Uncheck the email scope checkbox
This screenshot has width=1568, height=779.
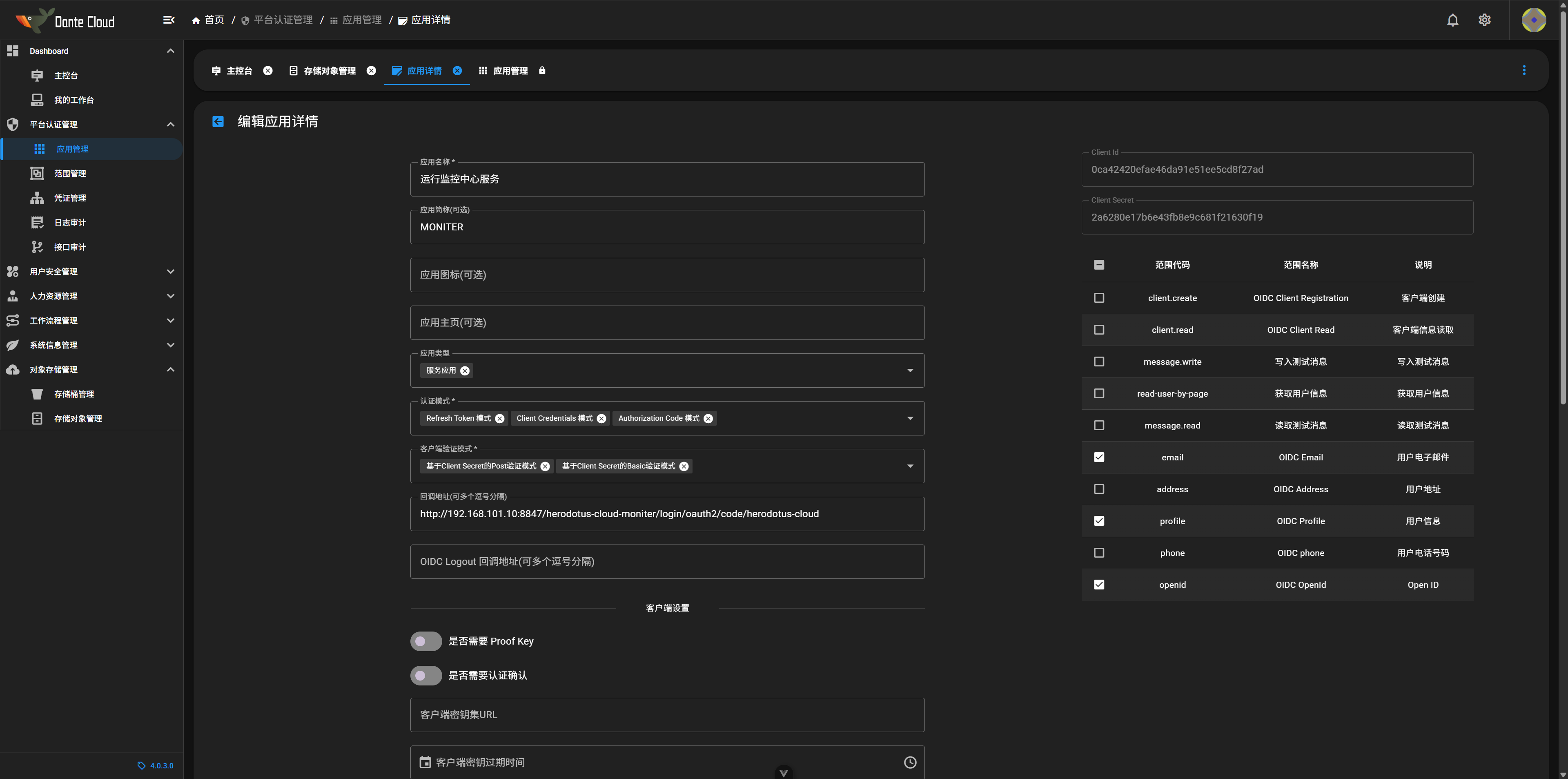(1099, 458)
